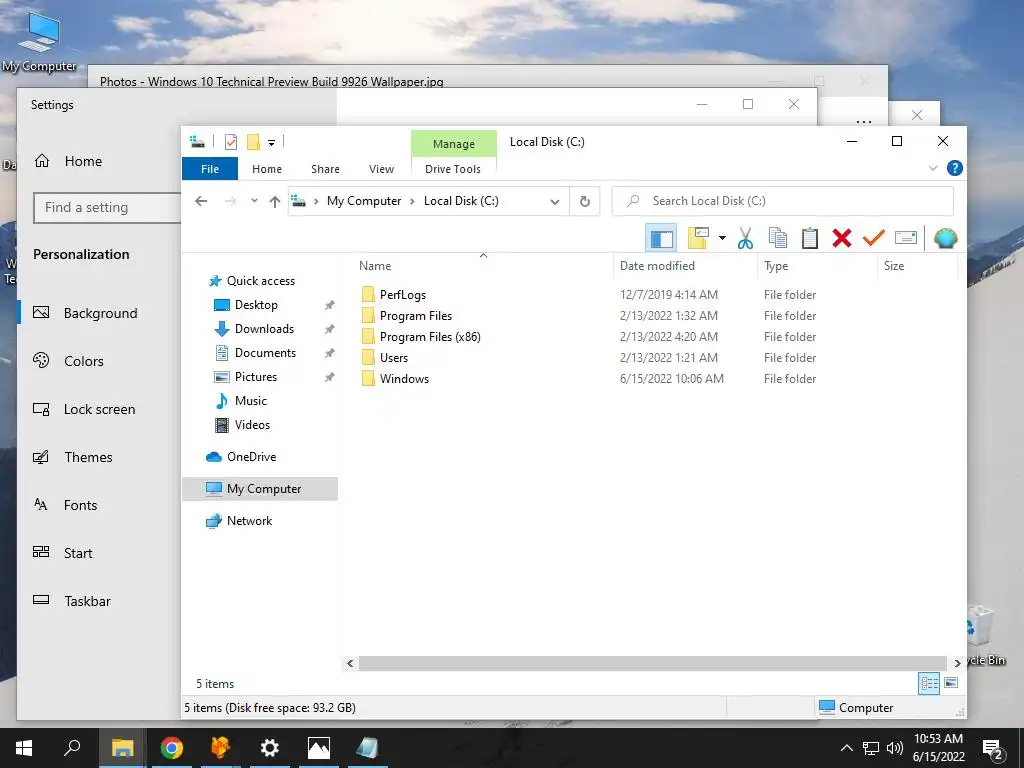This screenshot has height=768, width=1024.
Task: Open dropdown arrow next to folder options
Action: point(722,238)
